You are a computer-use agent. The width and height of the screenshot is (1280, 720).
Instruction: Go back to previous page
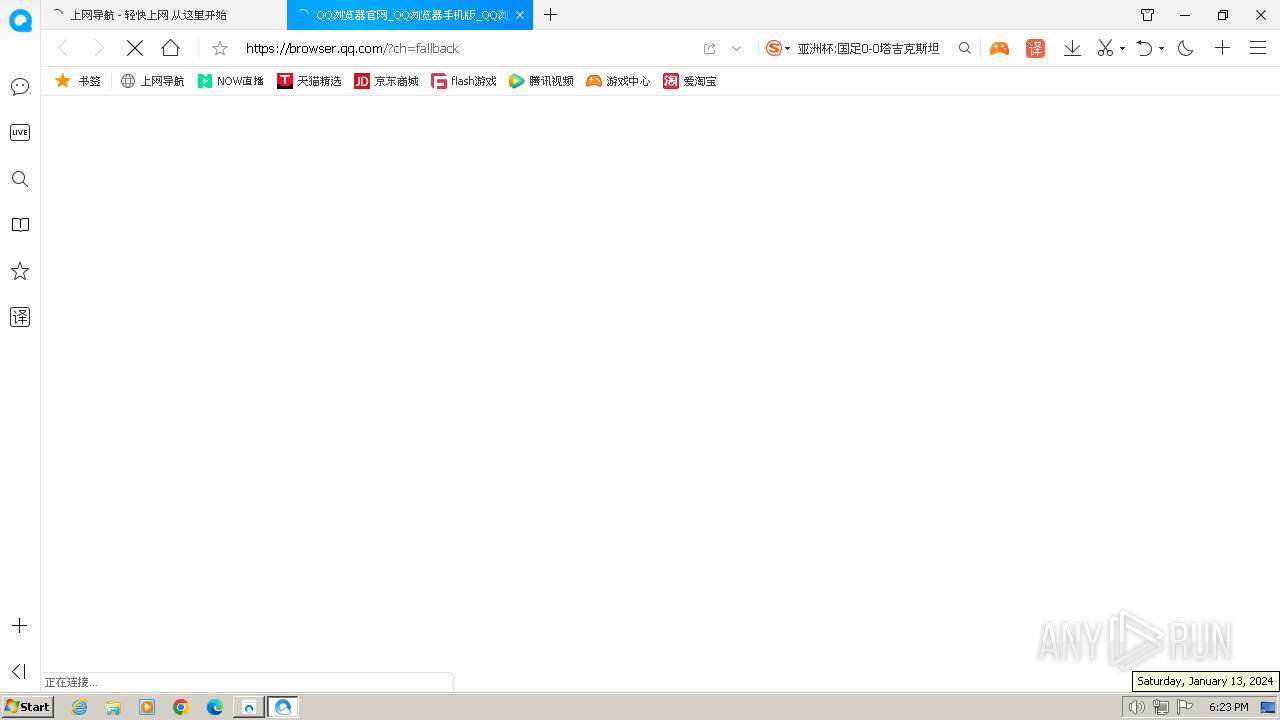click(x=63, y=48)
